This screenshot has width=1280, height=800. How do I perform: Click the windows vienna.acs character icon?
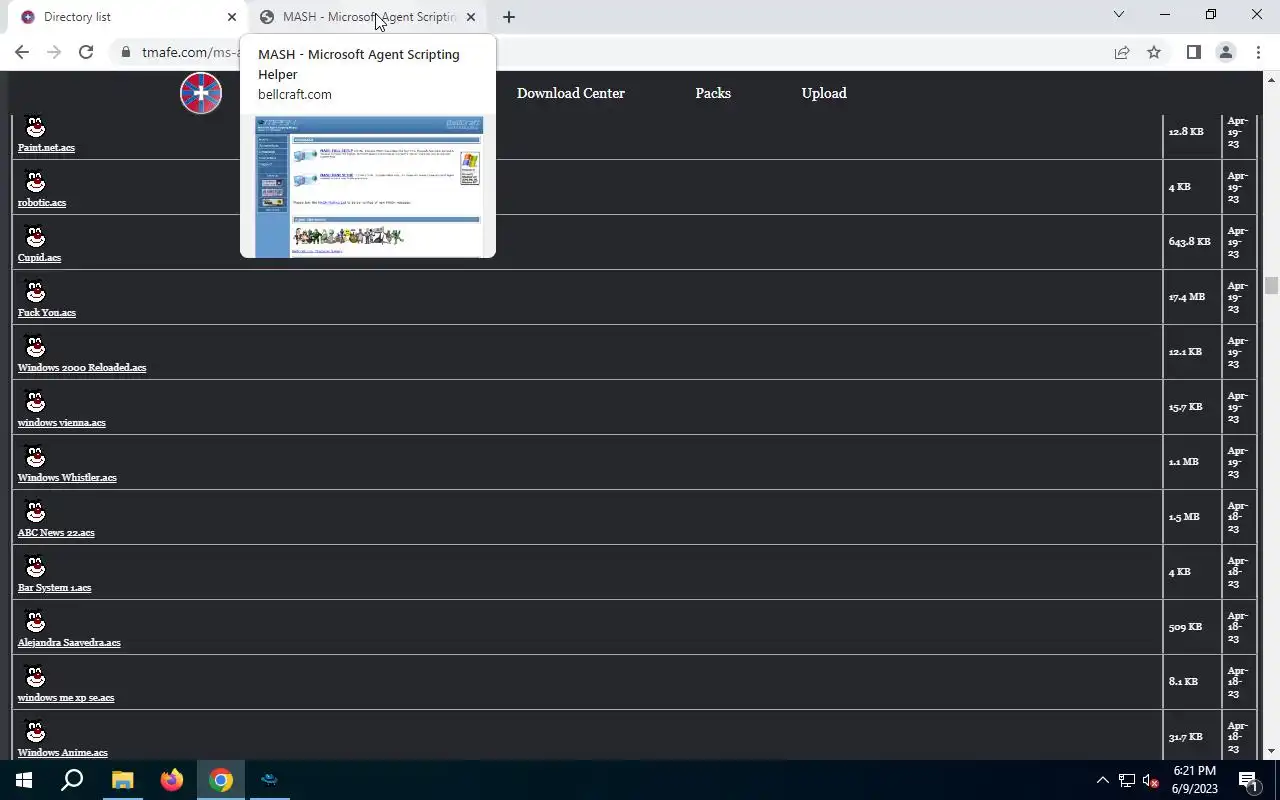coord(35,402)
